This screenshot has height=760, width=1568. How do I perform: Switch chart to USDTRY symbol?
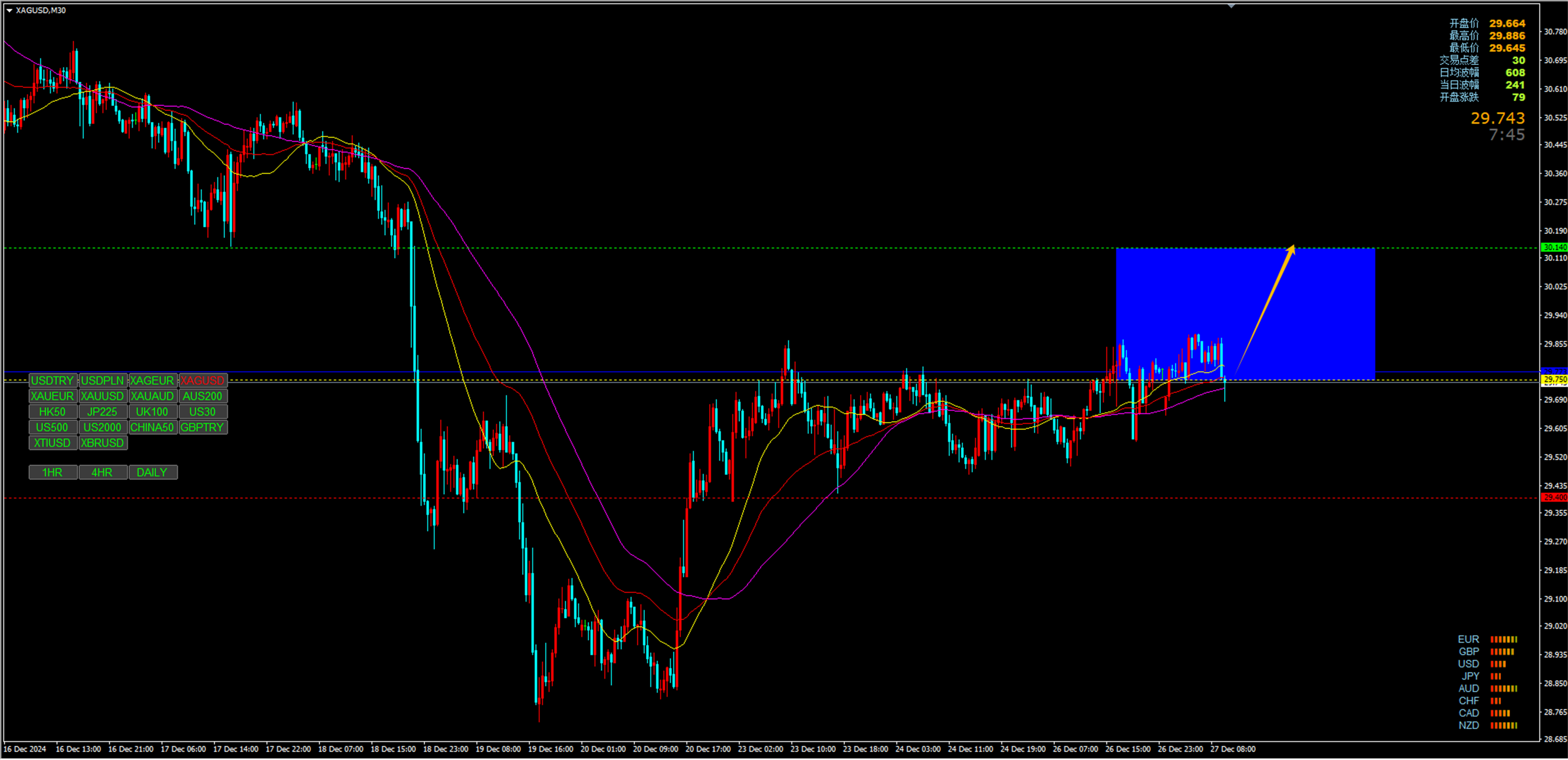(x=53, y=381)
